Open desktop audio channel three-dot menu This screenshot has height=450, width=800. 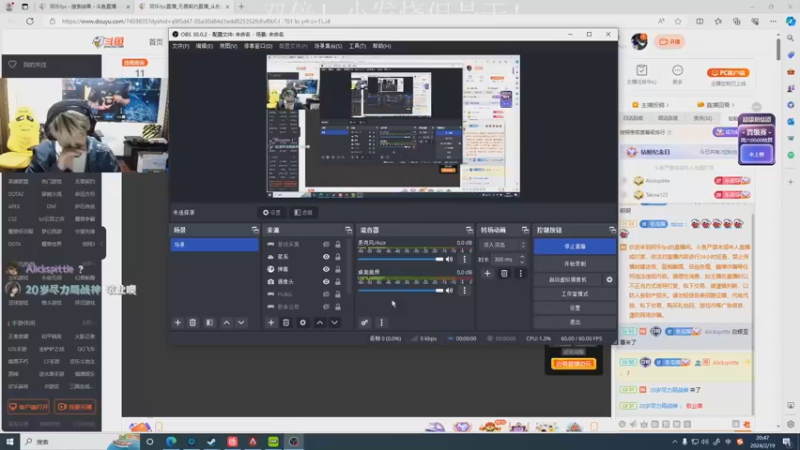(464, 291)
